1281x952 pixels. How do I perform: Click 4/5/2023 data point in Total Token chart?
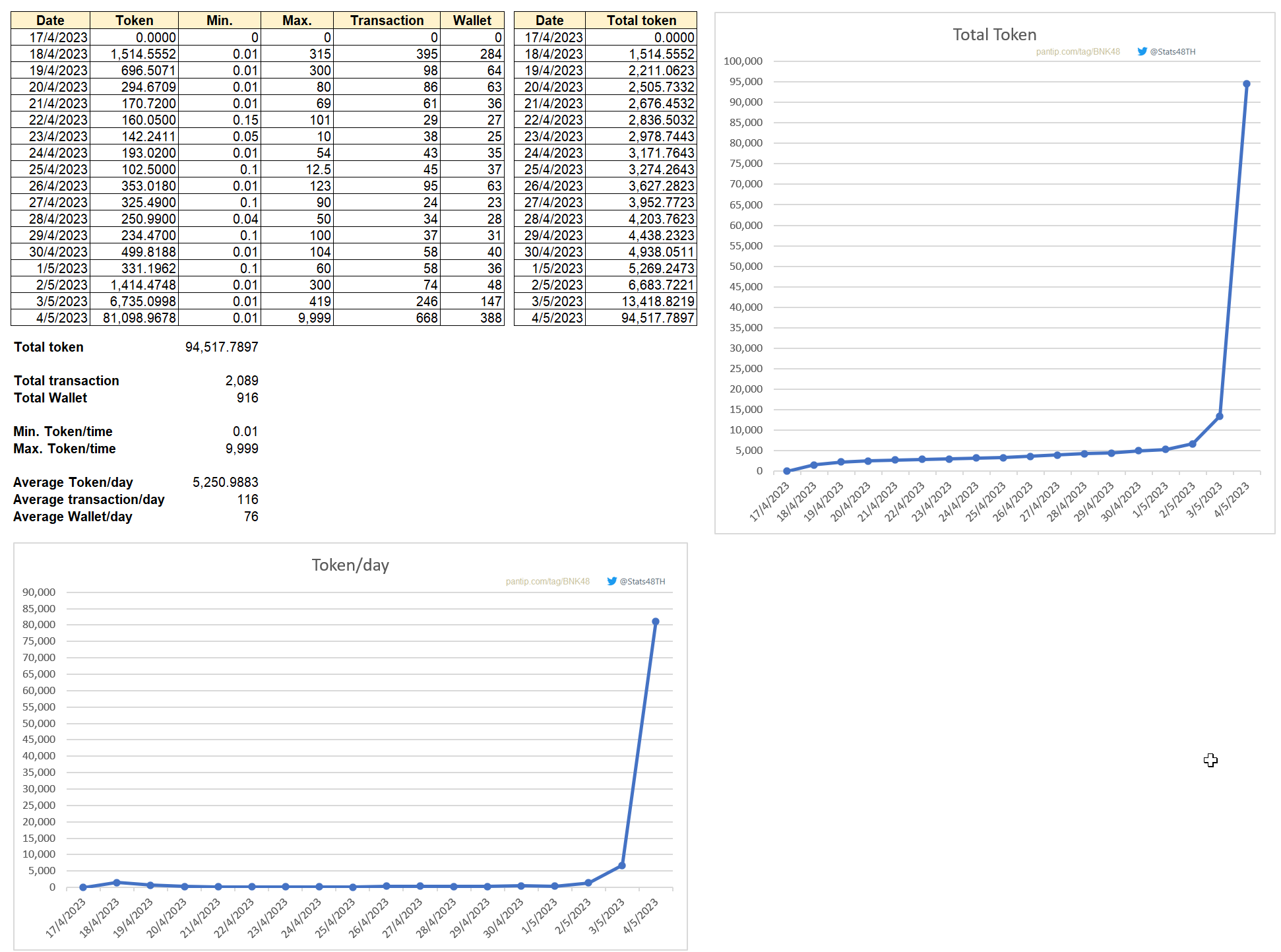[x=1246, y=84]
